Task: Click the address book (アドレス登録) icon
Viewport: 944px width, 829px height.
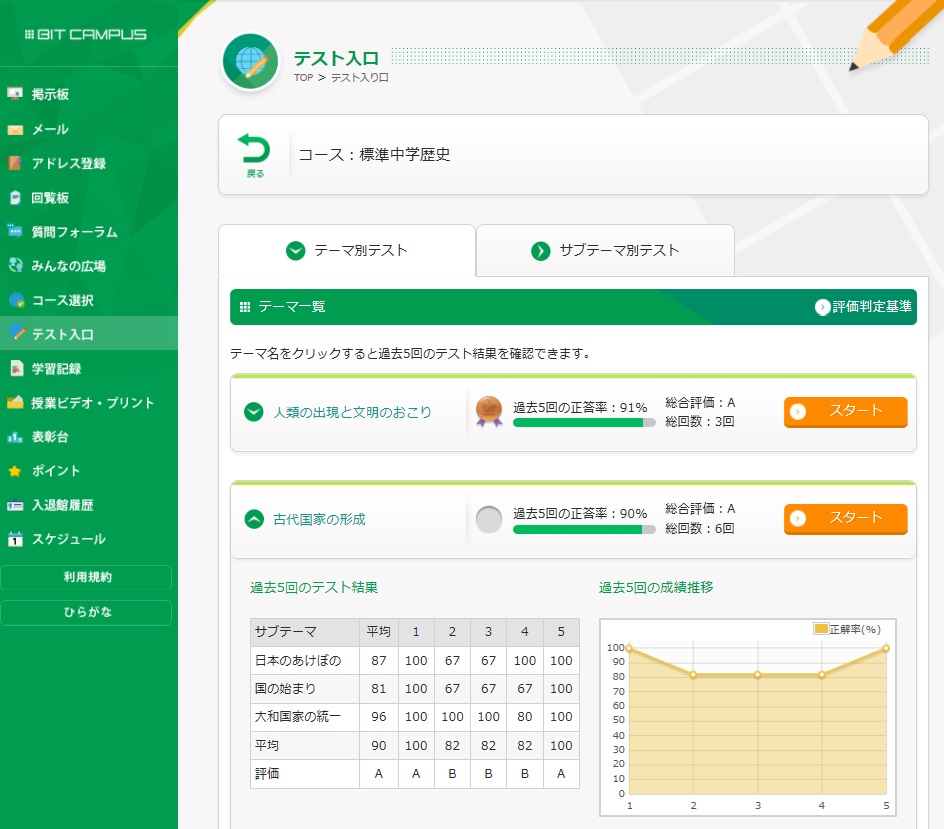Action: point(15,163)
